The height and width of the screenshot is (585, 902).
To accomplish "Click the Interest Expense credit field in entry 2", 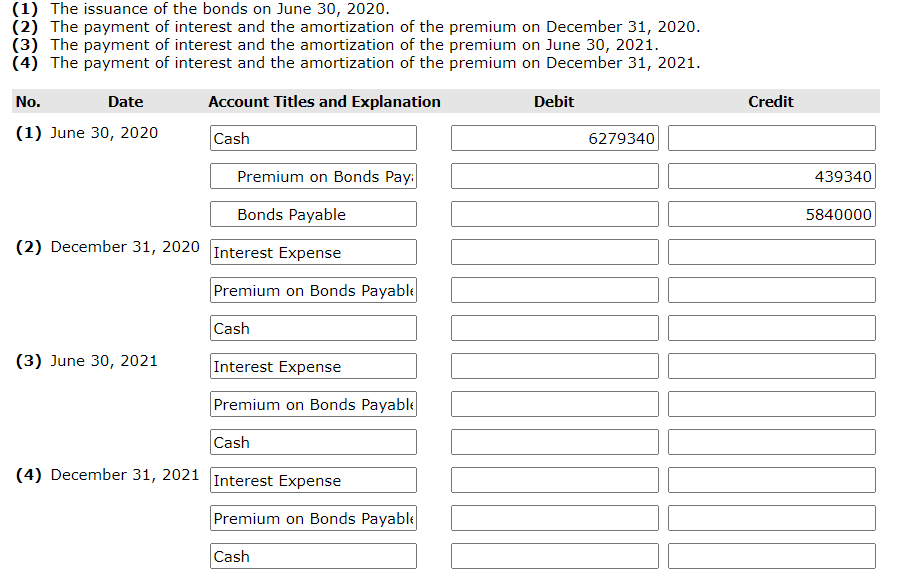I will pos(771,252).
